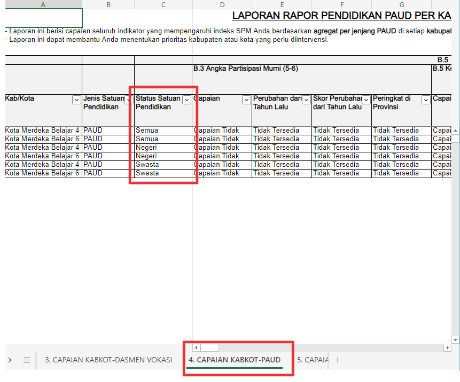Click the horizontal scrollbar left arrow
This screenshot has height=382, width=460.
point(196,348)
